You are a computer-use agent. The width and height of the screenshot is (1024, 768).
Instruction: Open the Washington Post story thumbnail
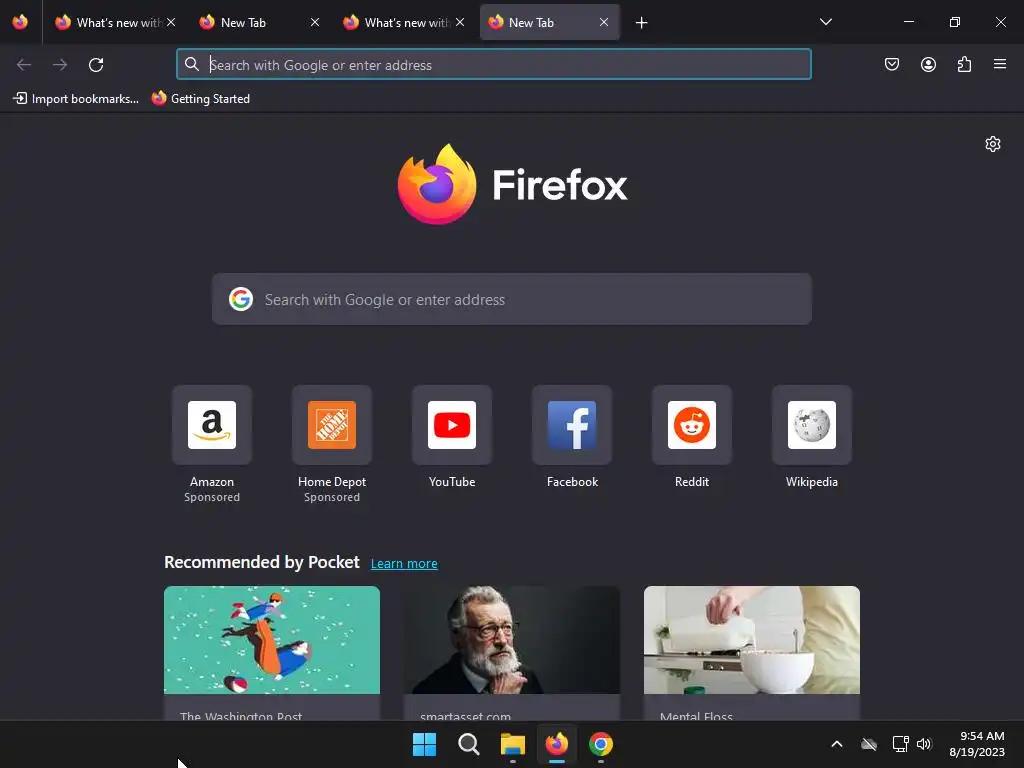[x=272, y=640]
